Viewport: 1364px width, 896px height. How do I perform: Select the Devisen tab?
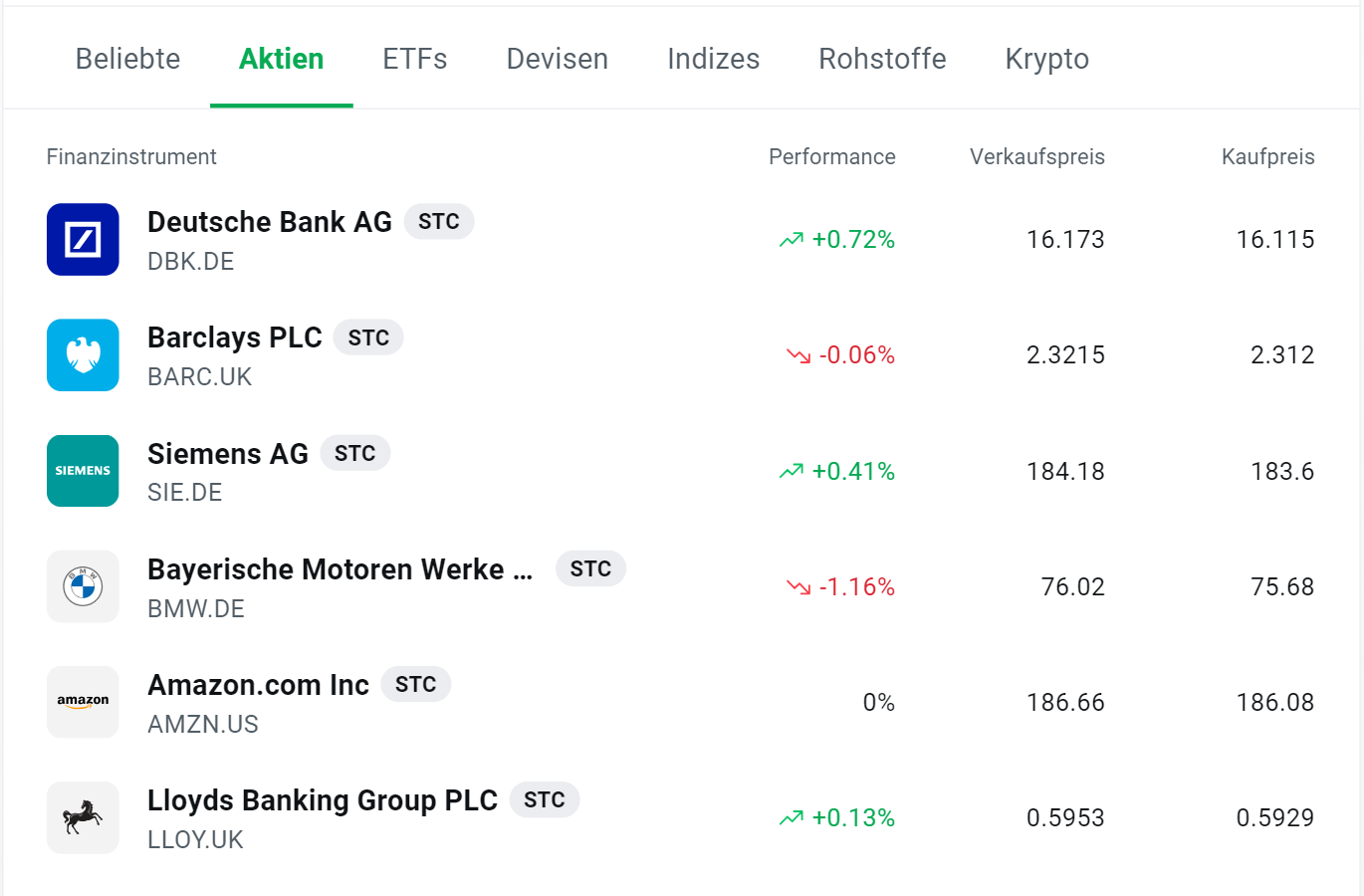pos(557,59)
